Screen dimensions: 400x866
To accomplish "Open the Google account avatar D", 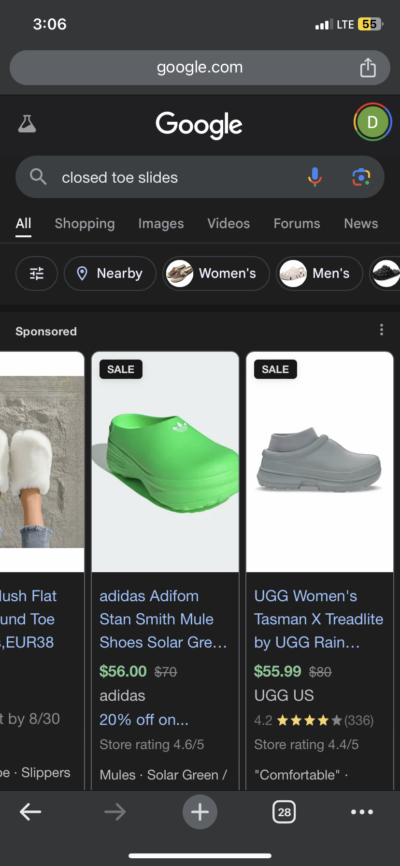I will coord(372,122).
